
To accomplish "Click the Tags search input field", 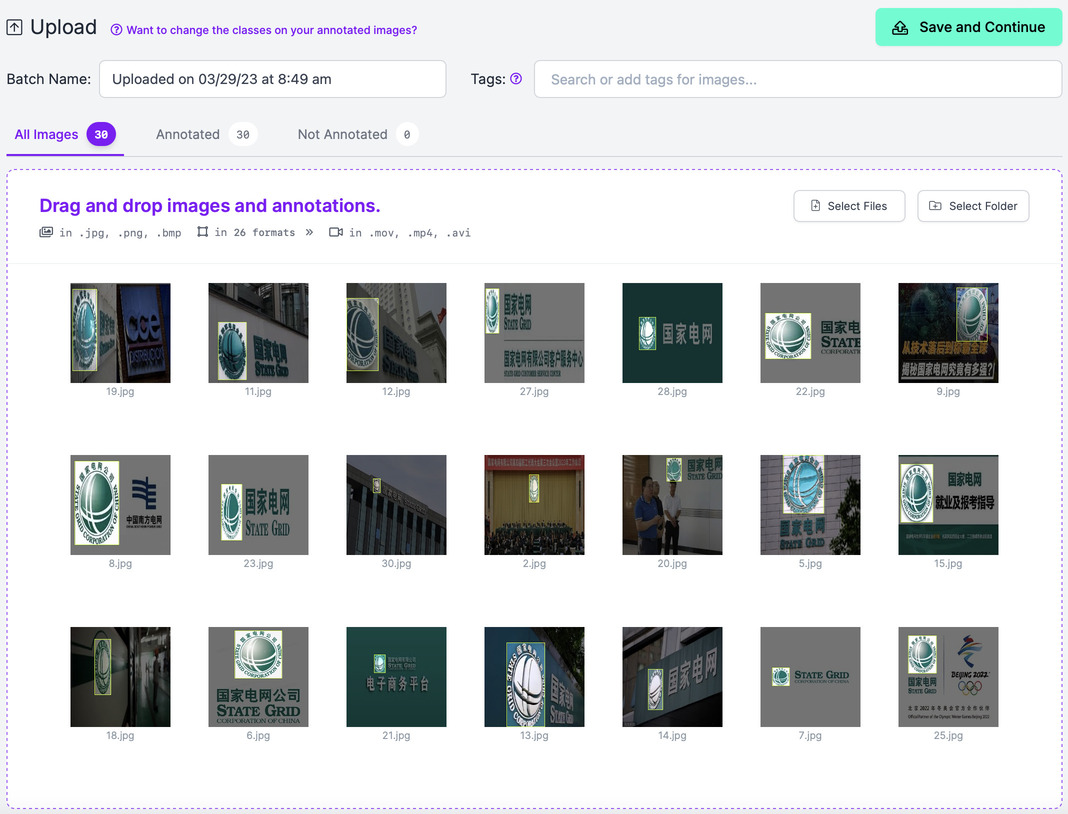I will point(797,79).
